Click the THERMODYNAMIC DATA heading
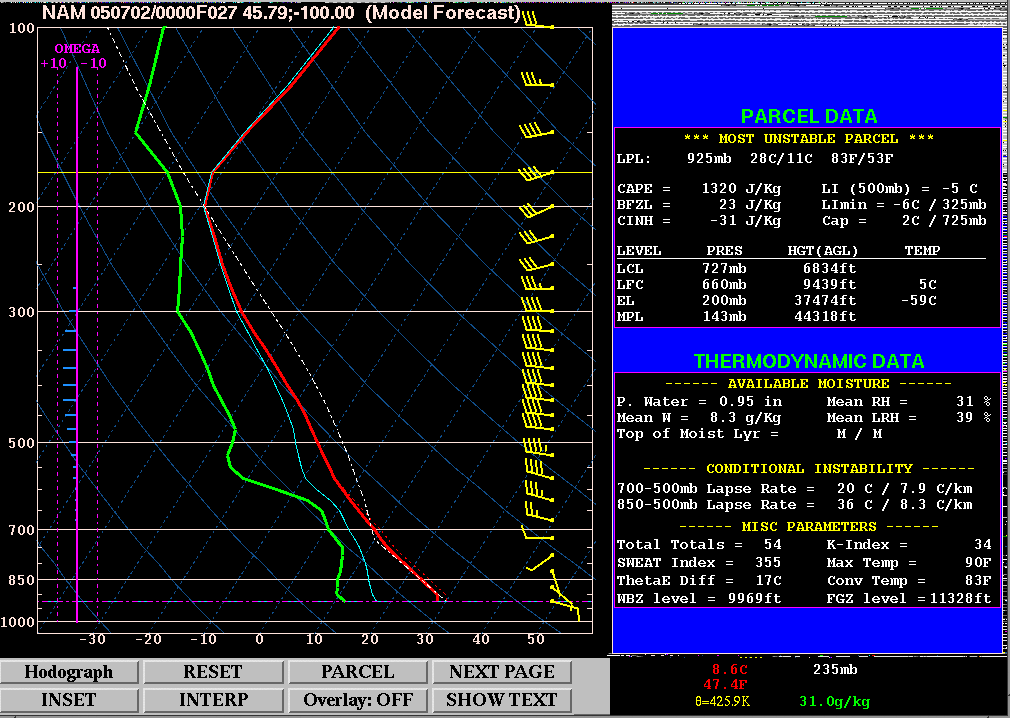Screen dimensions: 1010x718 808,361
